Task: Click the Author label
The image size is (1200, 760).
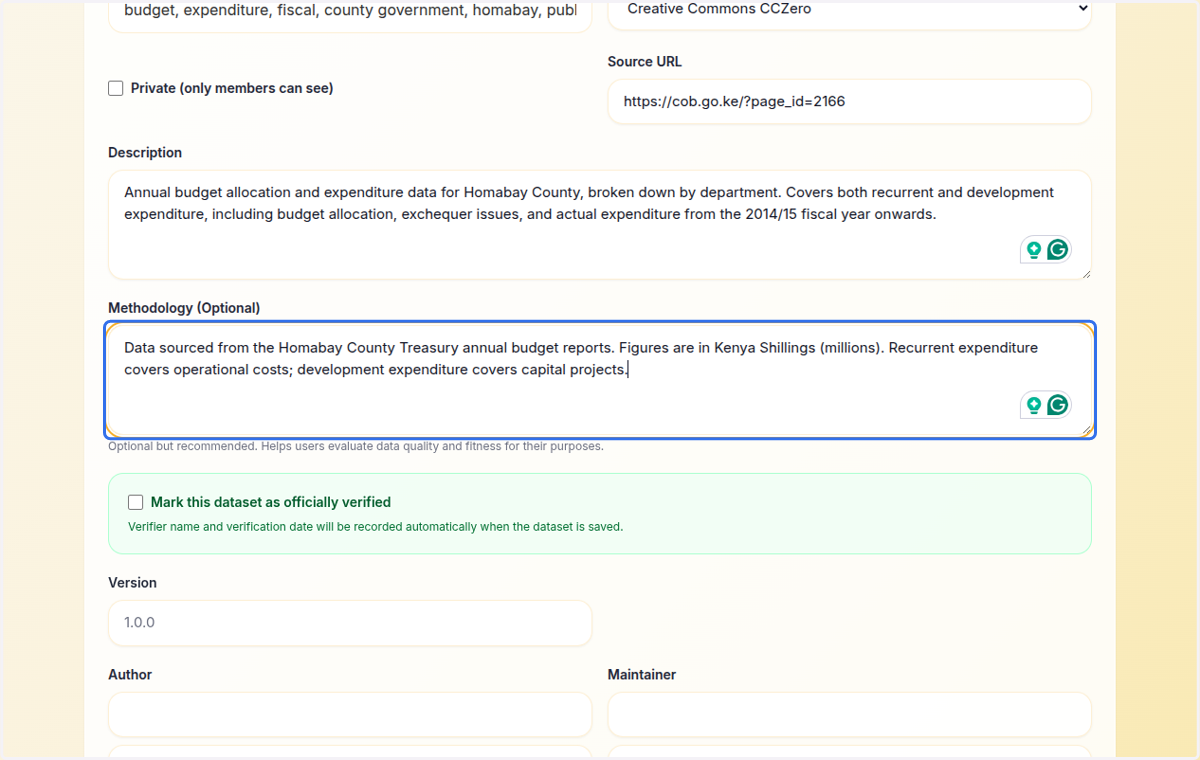Action: pyautogui.click(x=130, y=675)
